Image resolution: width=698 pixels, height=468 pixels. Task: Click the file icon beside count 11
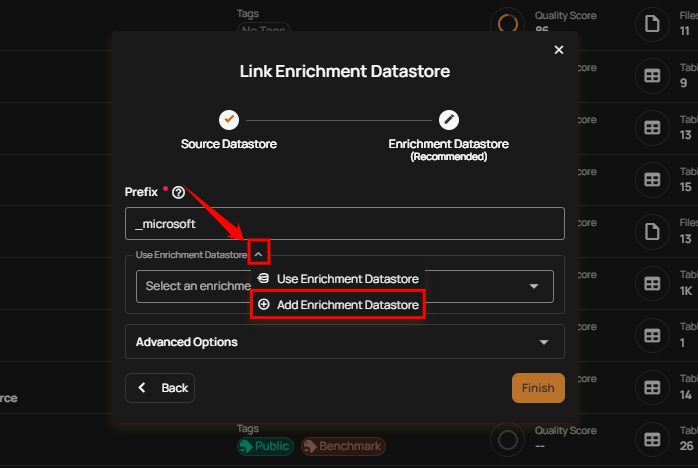652,23
